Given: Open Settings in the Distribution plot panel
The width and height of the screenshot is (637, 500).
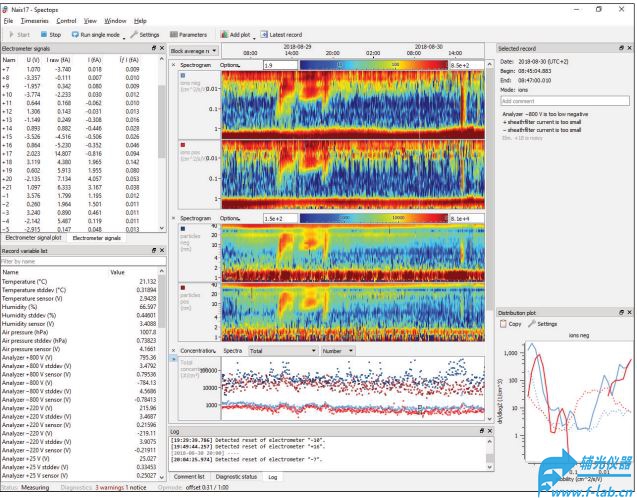Looking at the screenshot, I should click(545, 324).
